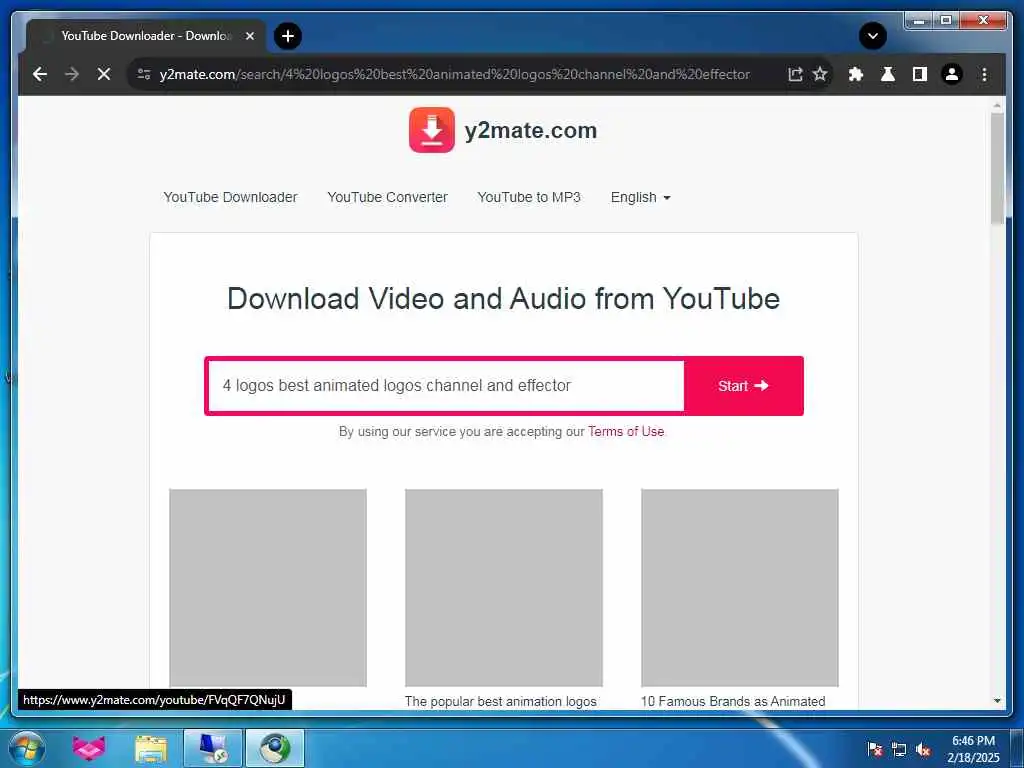1024x768 pixels.
Task: Focus the video search input field
Action: pos(446,386)
